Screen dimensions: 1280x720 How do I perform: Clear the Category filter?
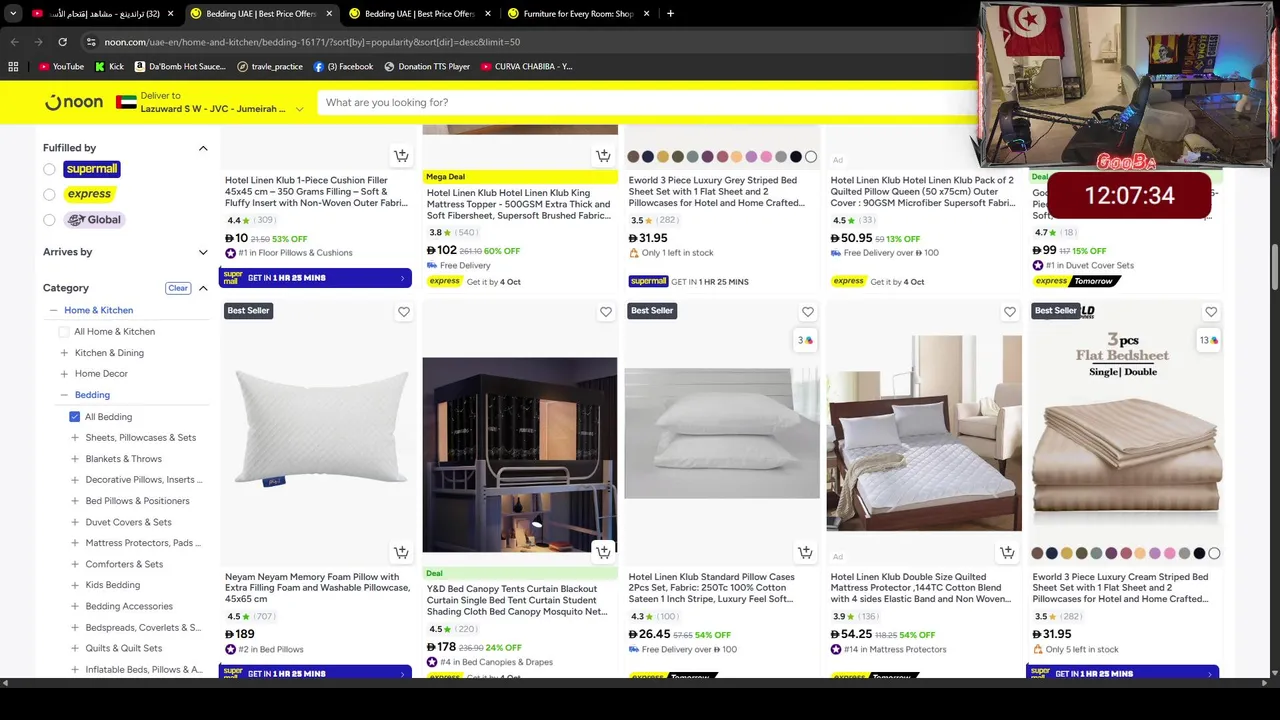coord(178,288)
